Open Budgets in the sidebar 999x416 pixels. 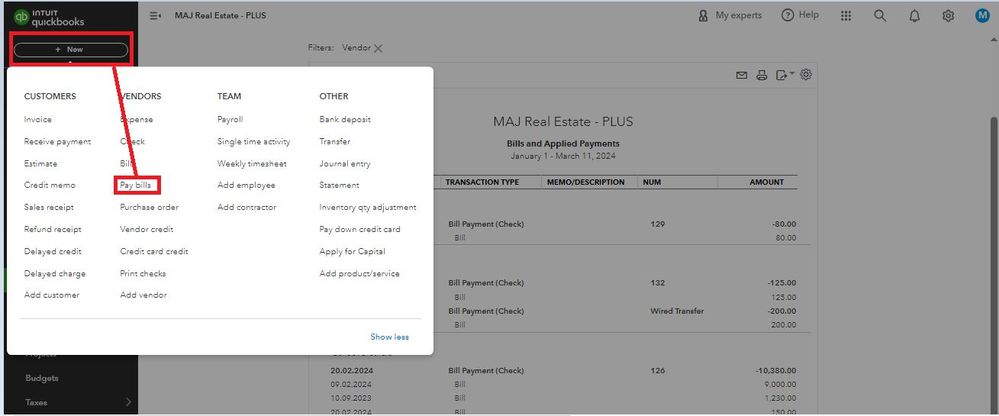coord(41,378)
